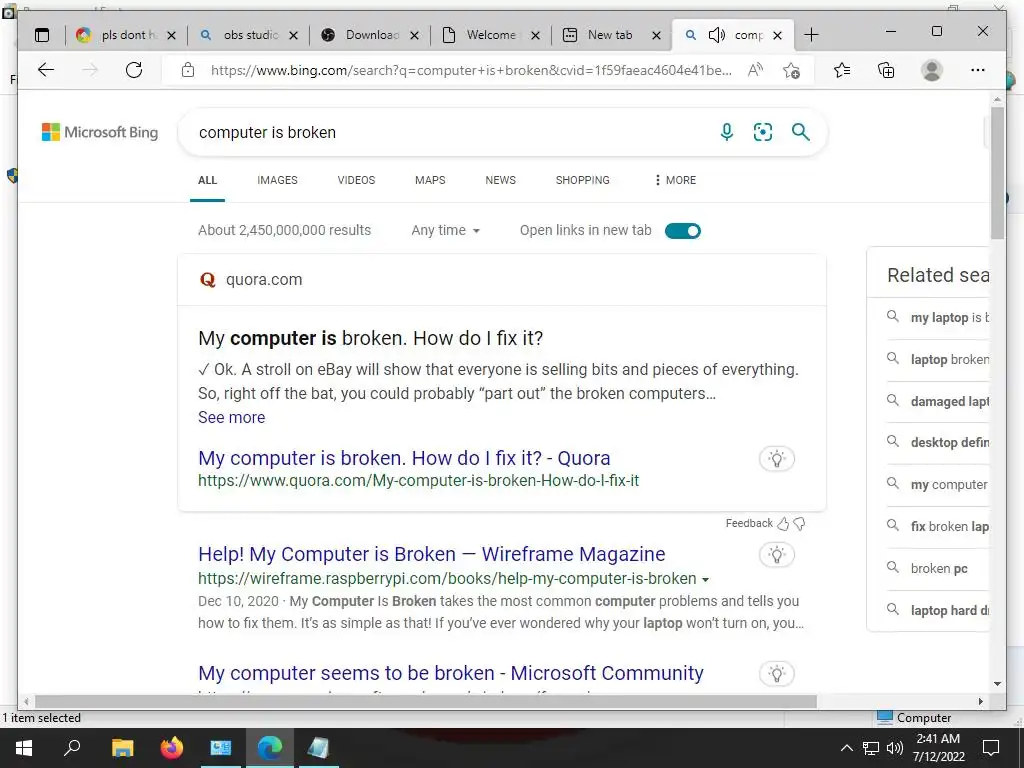1024x768 pixels.
Task: Open the Windows Start menu
Action: [x=24, y=748]
